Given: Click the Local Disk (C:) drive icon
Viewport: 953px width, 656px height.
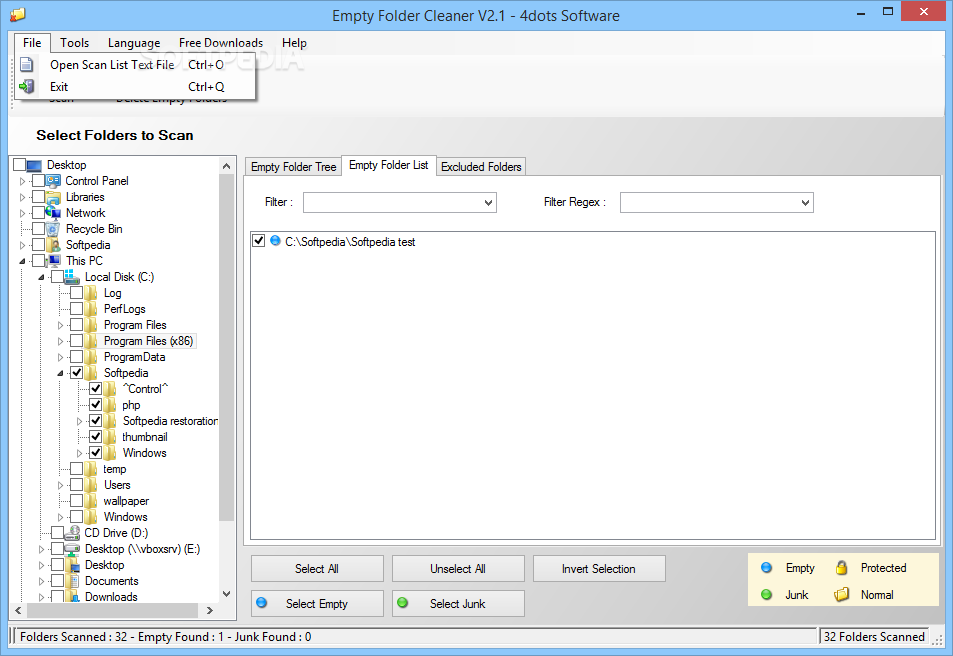Looking at the screenshot, I should coord(72,277).
